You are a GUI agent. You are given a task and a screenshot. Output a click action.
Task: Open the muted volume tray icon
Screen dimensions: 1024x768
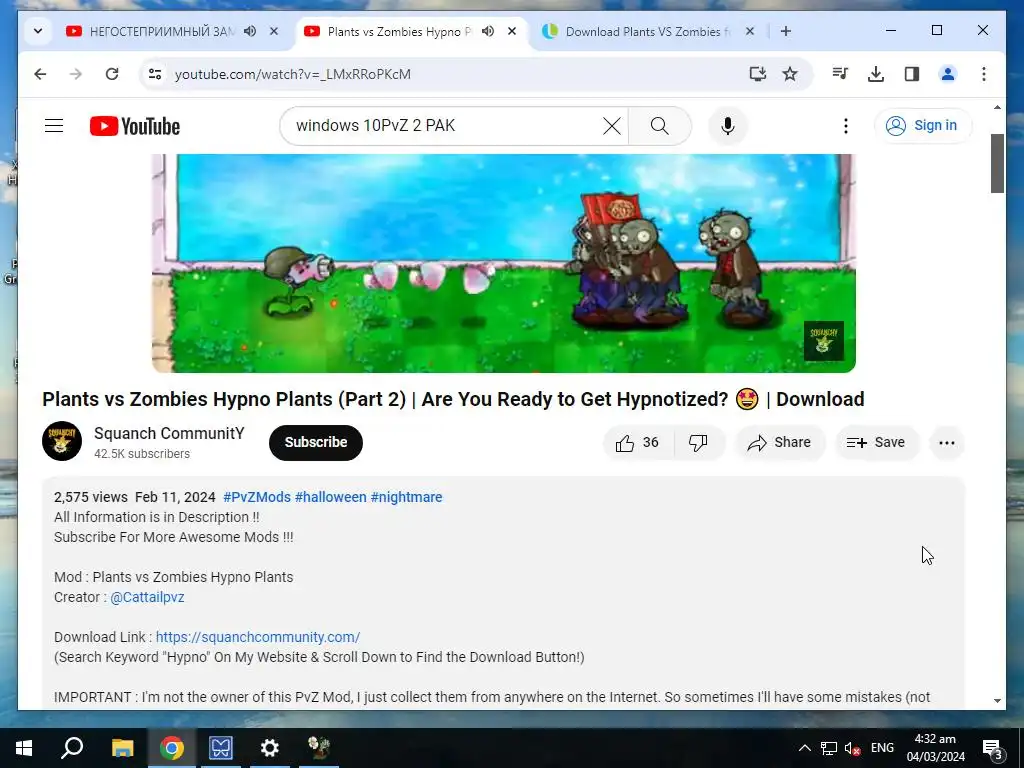point(852,748)
